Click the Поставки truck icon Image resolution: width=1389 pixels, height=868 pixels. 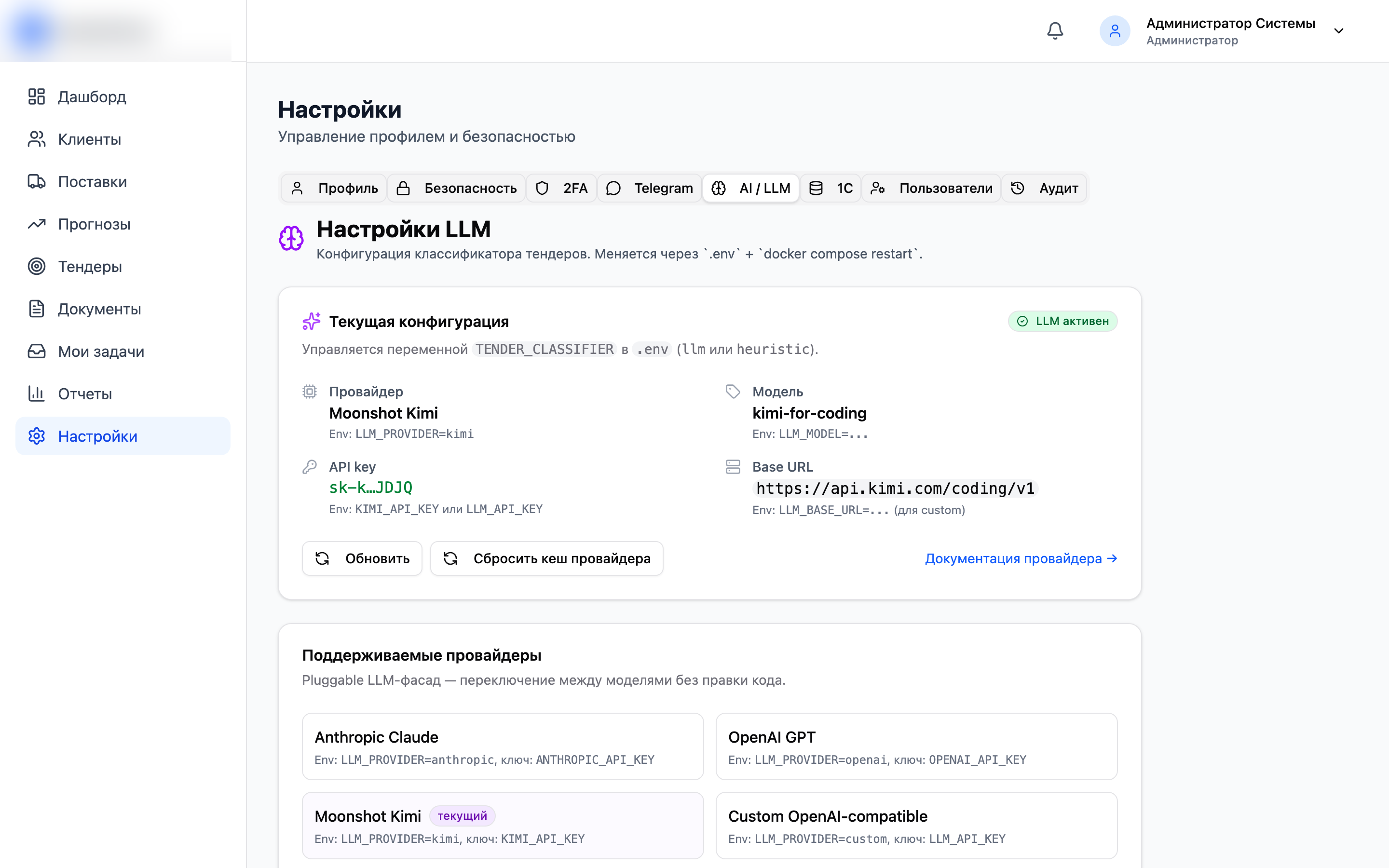(x=37, y=181)
